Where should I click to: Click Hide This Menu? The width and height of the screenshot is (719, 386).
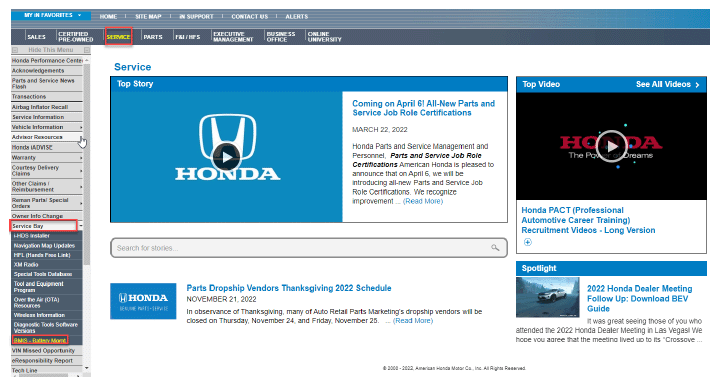[50, 50]
